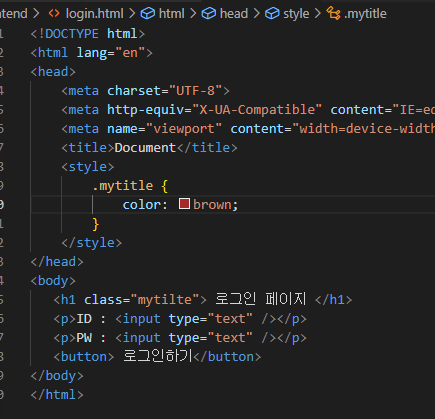Place cursor on the Document title text
435x419 pixels.
tap(145, 148)
